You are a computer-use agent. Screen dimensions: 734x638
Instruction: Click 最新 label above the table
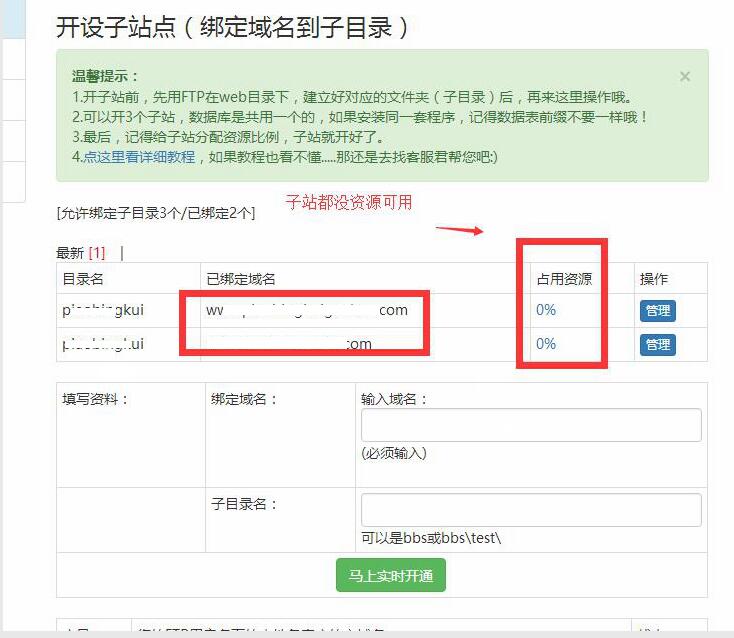70,253
